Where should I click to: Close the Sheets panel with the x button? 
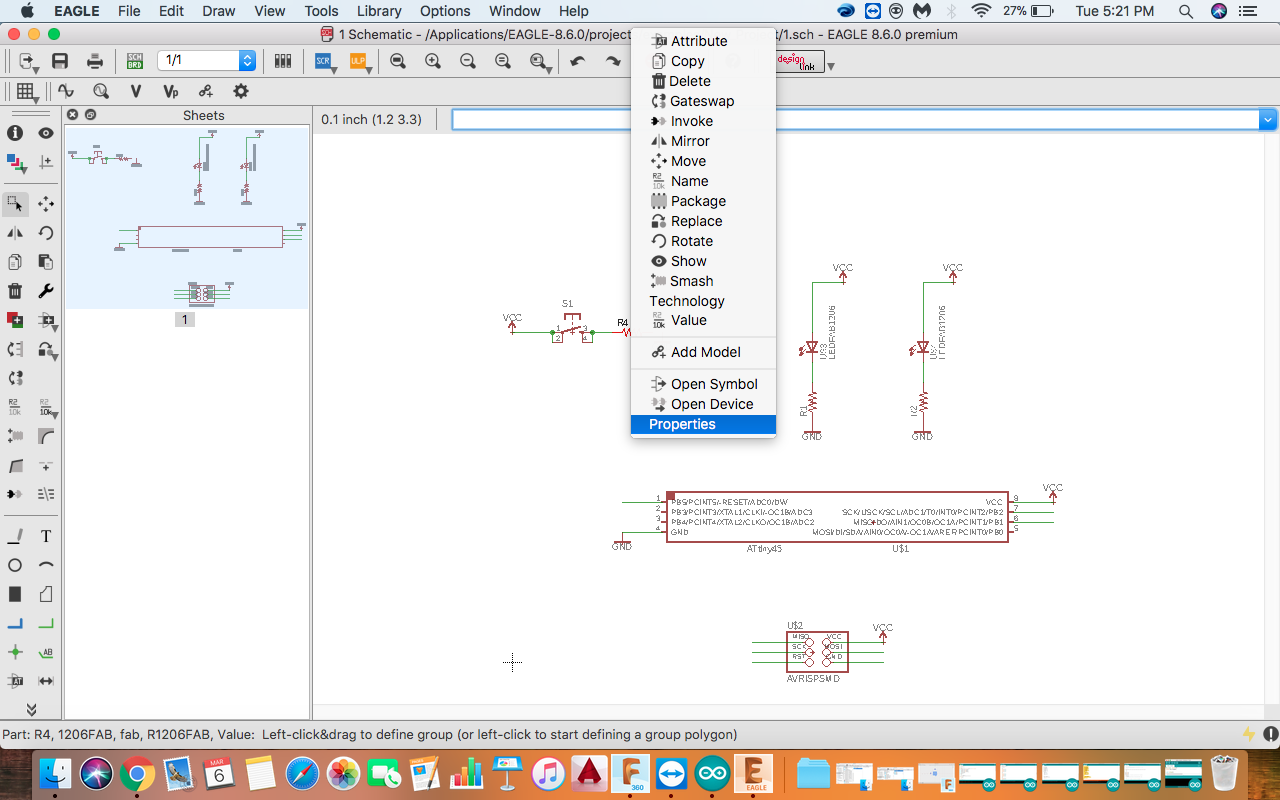tap(72, 115)
